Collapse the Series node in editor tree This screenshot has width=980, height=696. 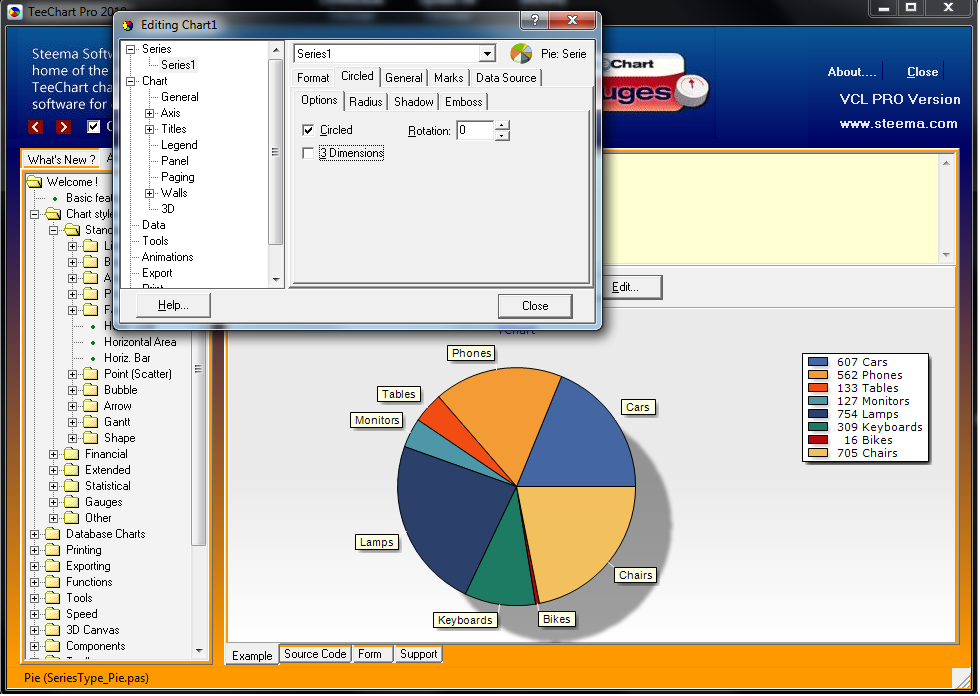[131, 49]
